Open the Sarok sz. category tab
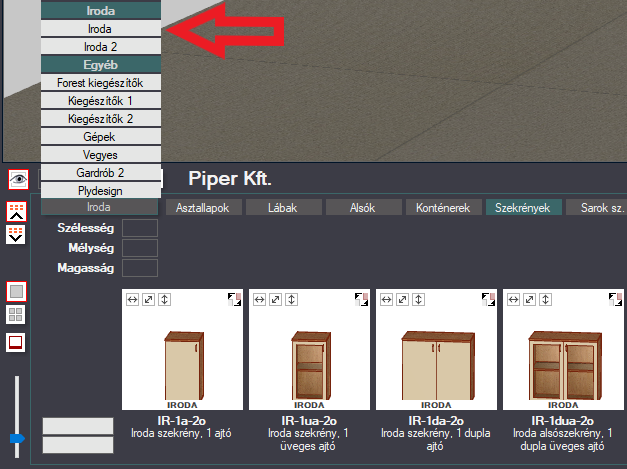 coord(596,208)
